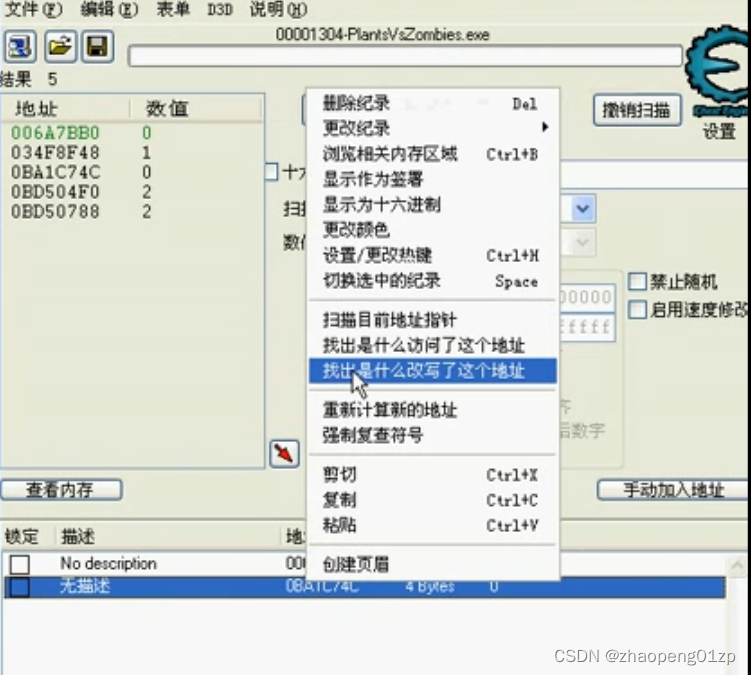Select the No description row

pyautogui.click(x=365, y=564)
